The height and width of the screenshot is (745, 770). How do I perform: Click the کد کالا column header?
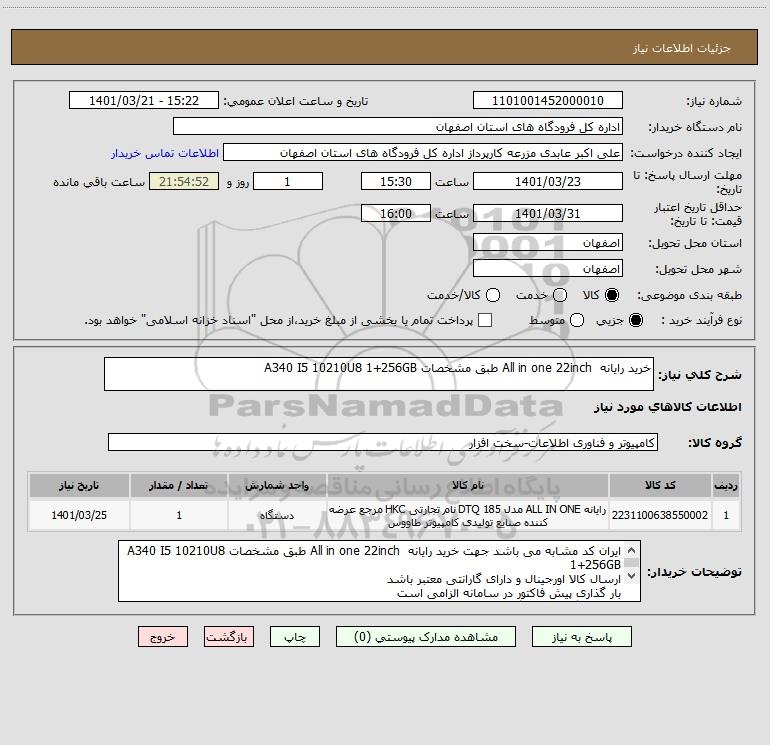tap(660, 485)
